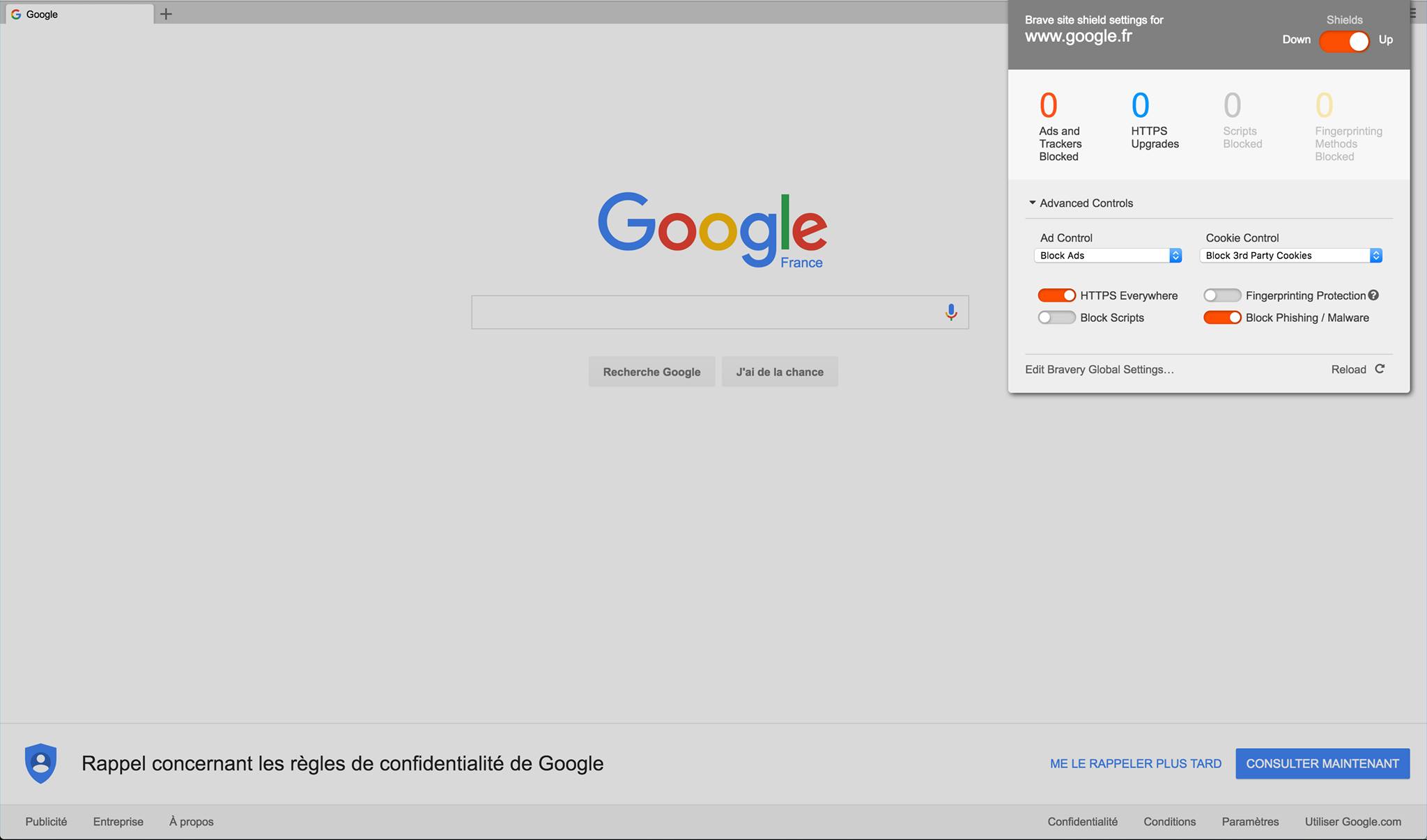Collapse the Advanced Controls section
This screenshot has height=840, width=1427.
1080,203
